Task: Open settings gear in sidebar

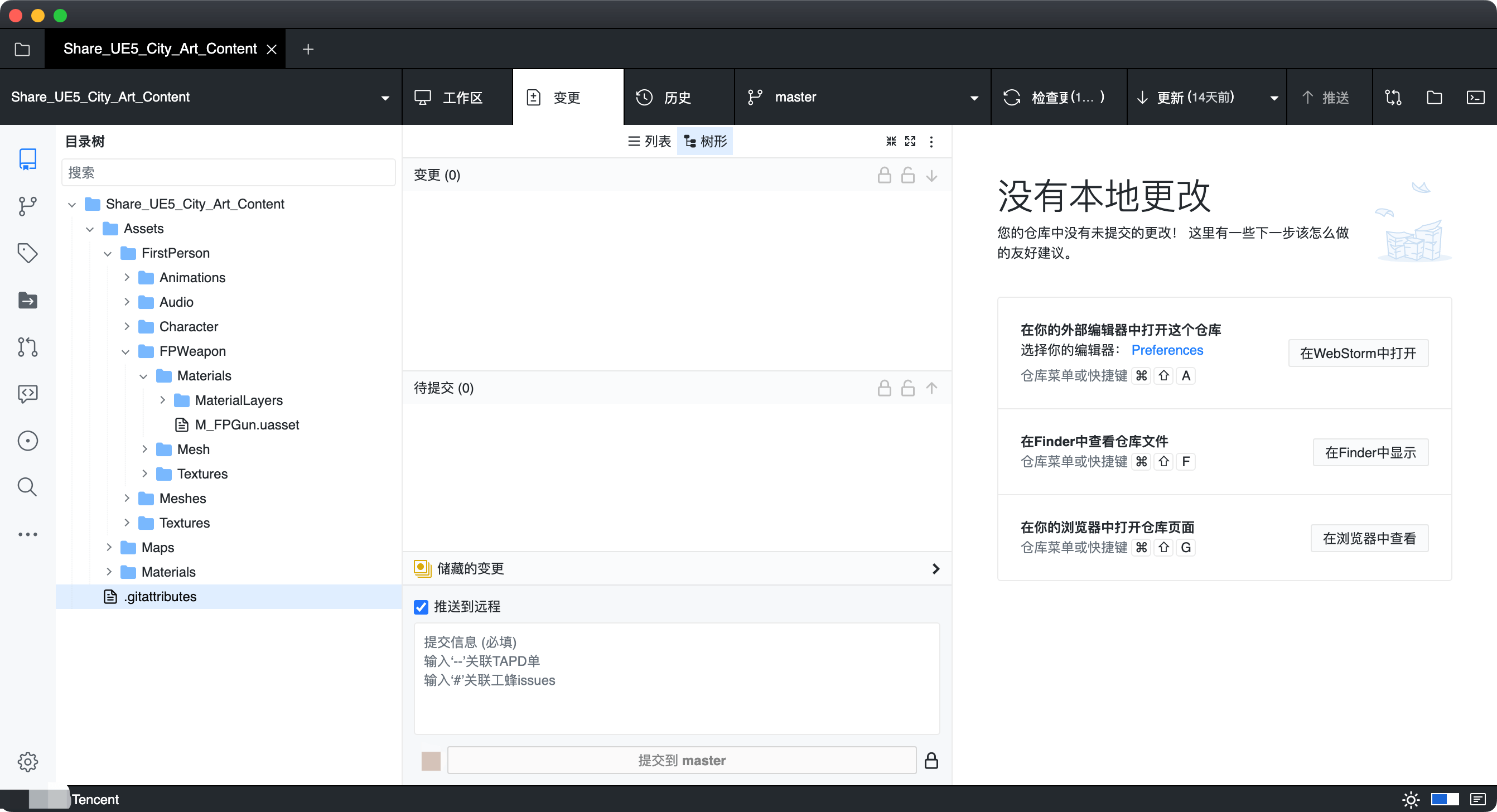Action: [x=27, y=761]
